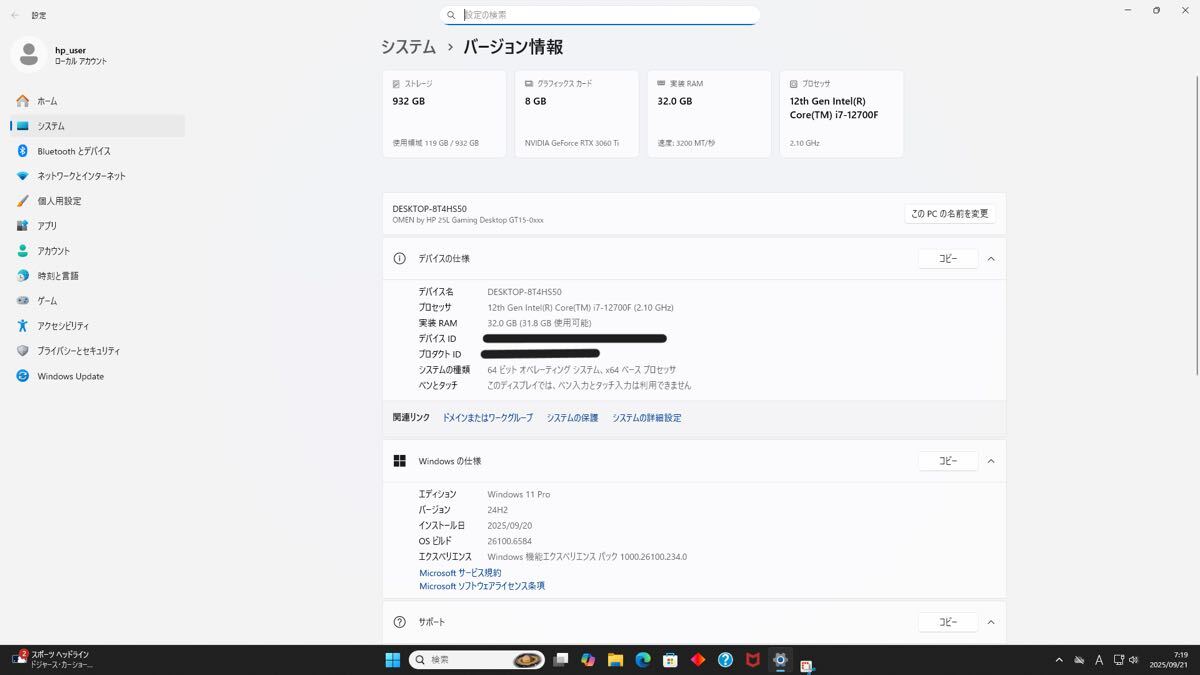Copy the Windows の仕様 details
This screenshot has height=675, width=1200.
[x=948, y=461]
